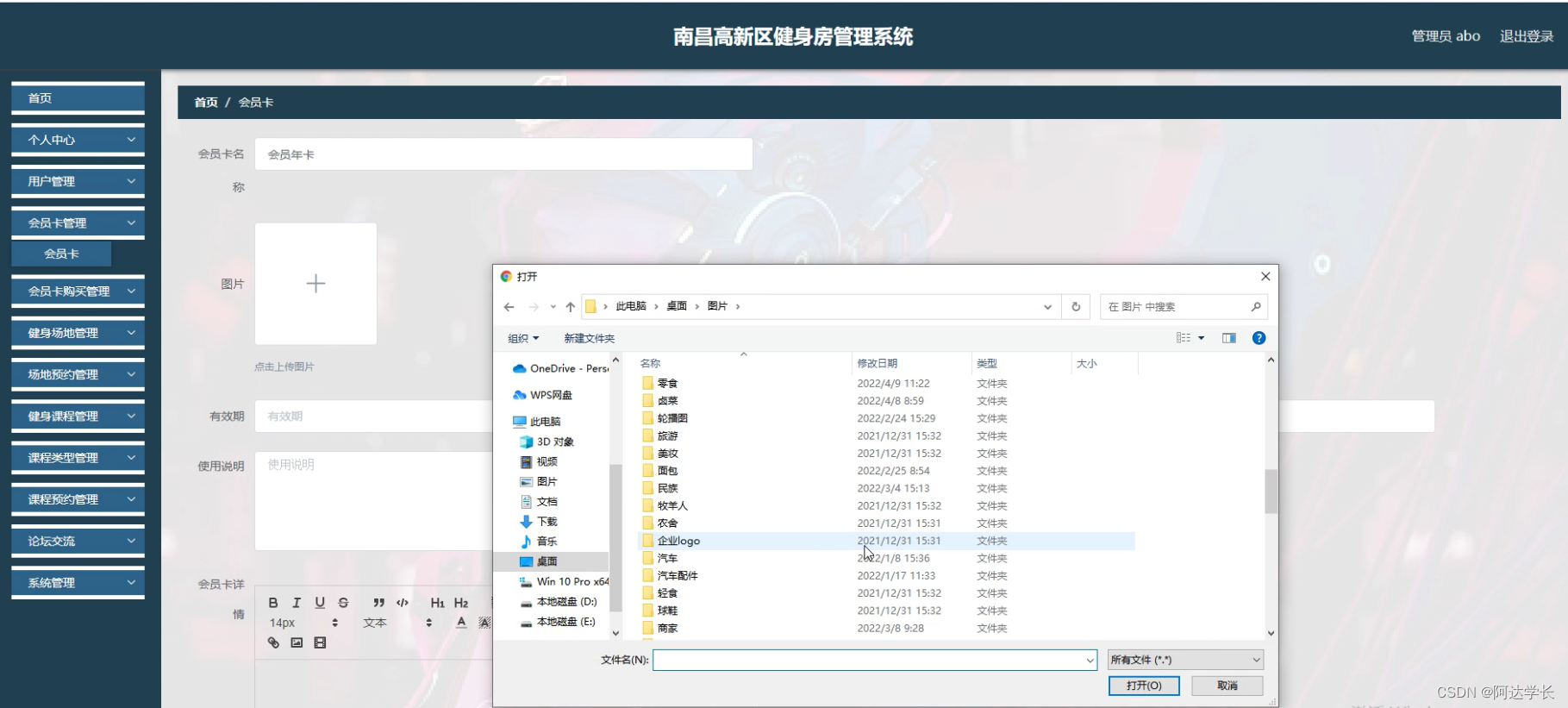Click the 首页 breadcrumb link
Screen dimensions: 1568x708
click(206, 103)
